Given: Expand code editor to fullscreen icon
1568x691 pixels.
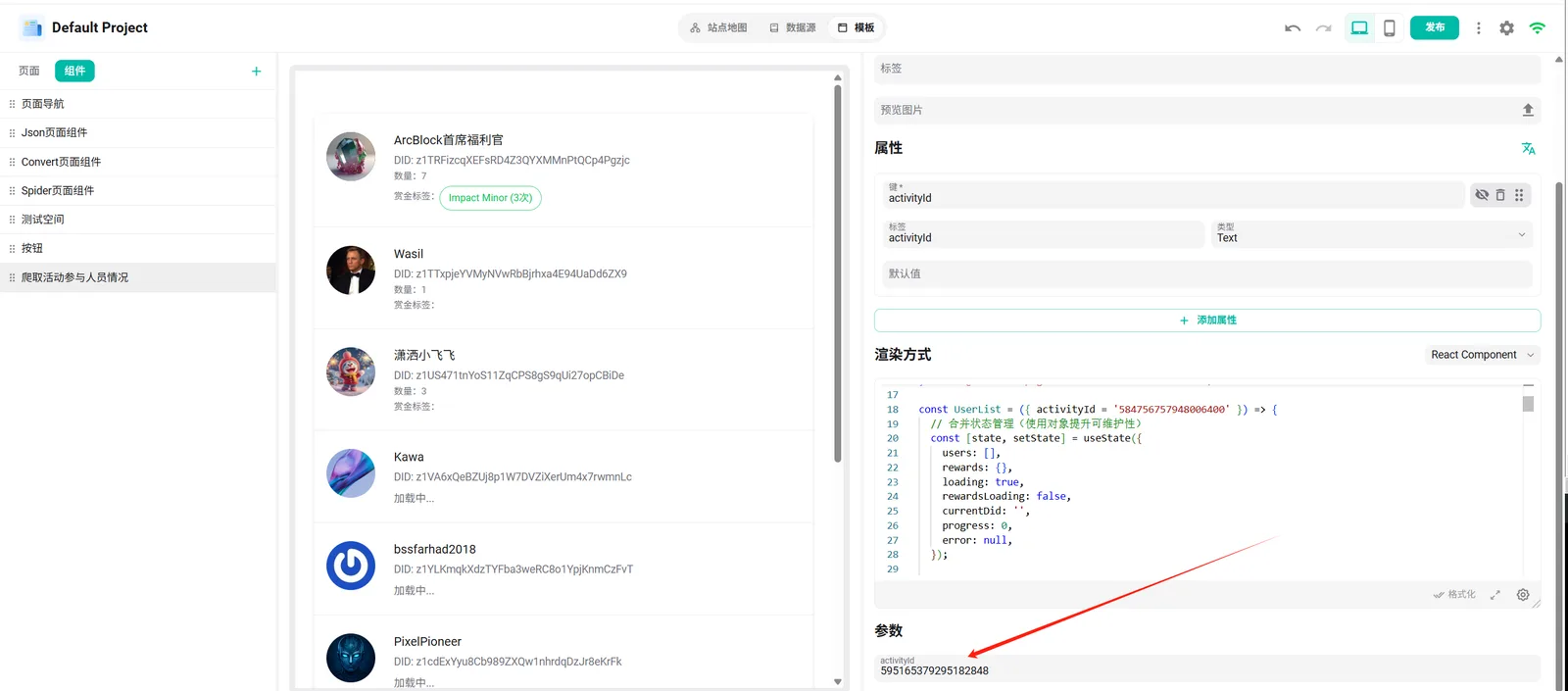Looking at the screenshot, I should click(1495, 595).
